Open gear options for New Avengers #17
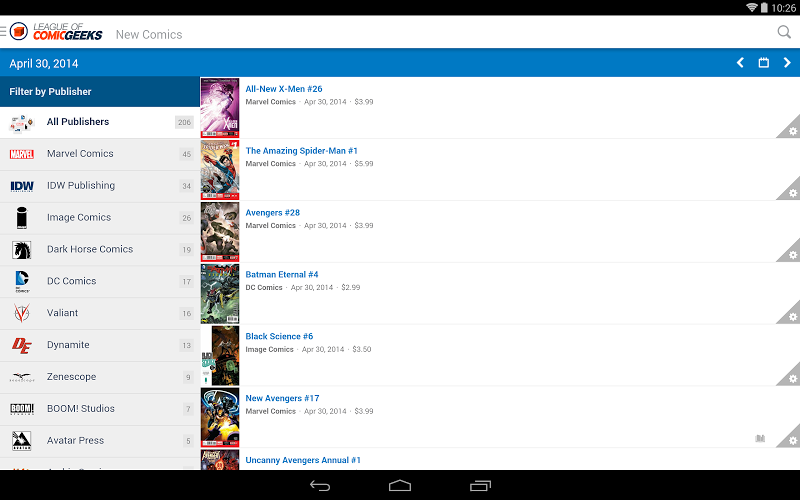 tap(792, 439)
